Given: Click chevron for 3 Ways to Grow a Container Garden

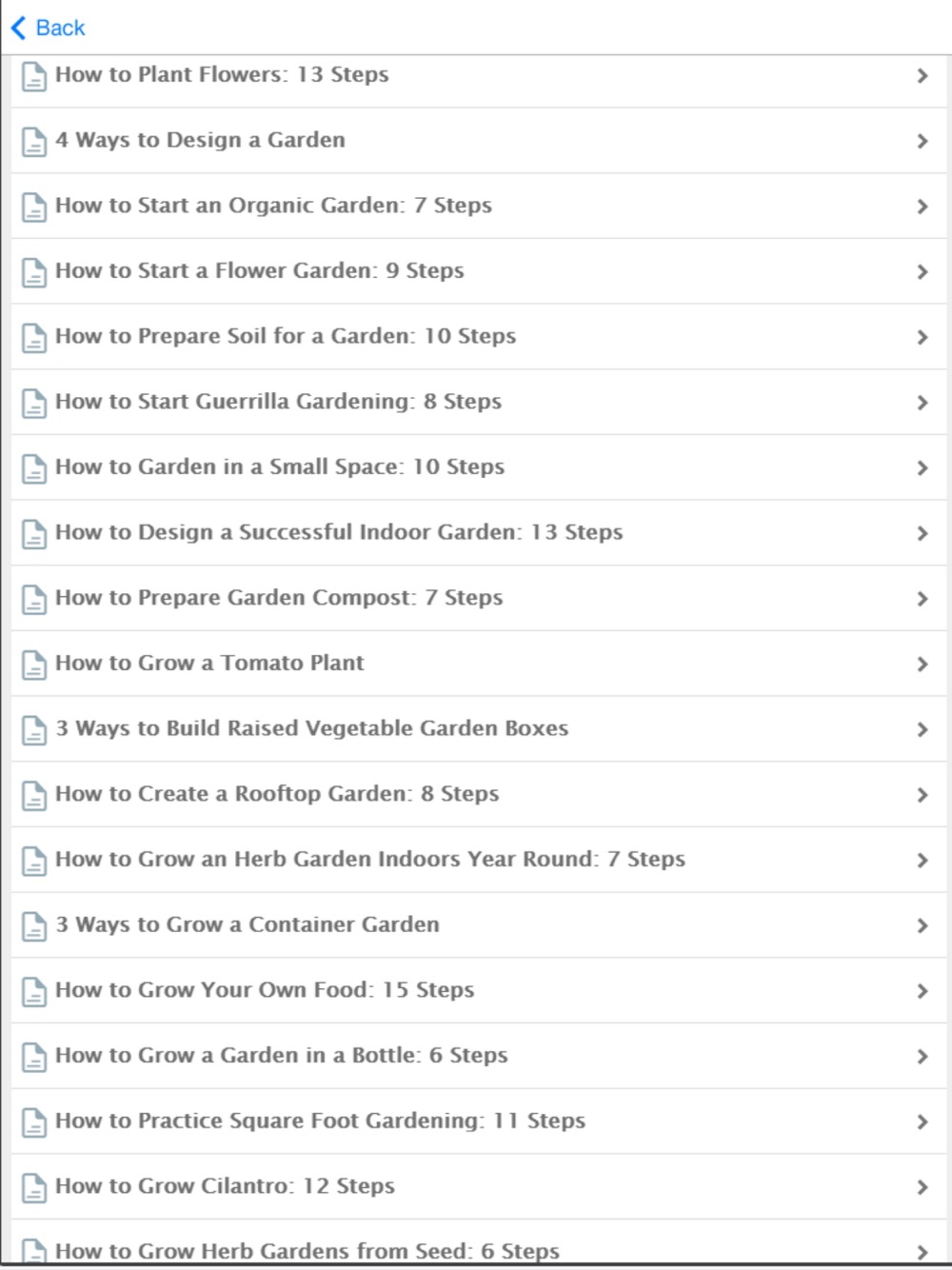Looking at the screenshot, I should tap(922, 925).
